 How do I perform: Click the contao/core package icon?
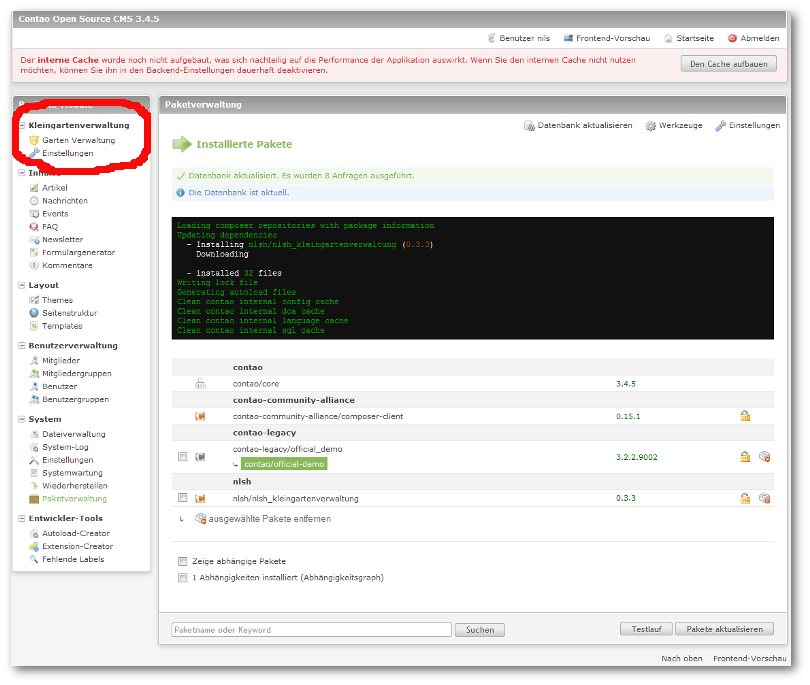click(200, 384)
